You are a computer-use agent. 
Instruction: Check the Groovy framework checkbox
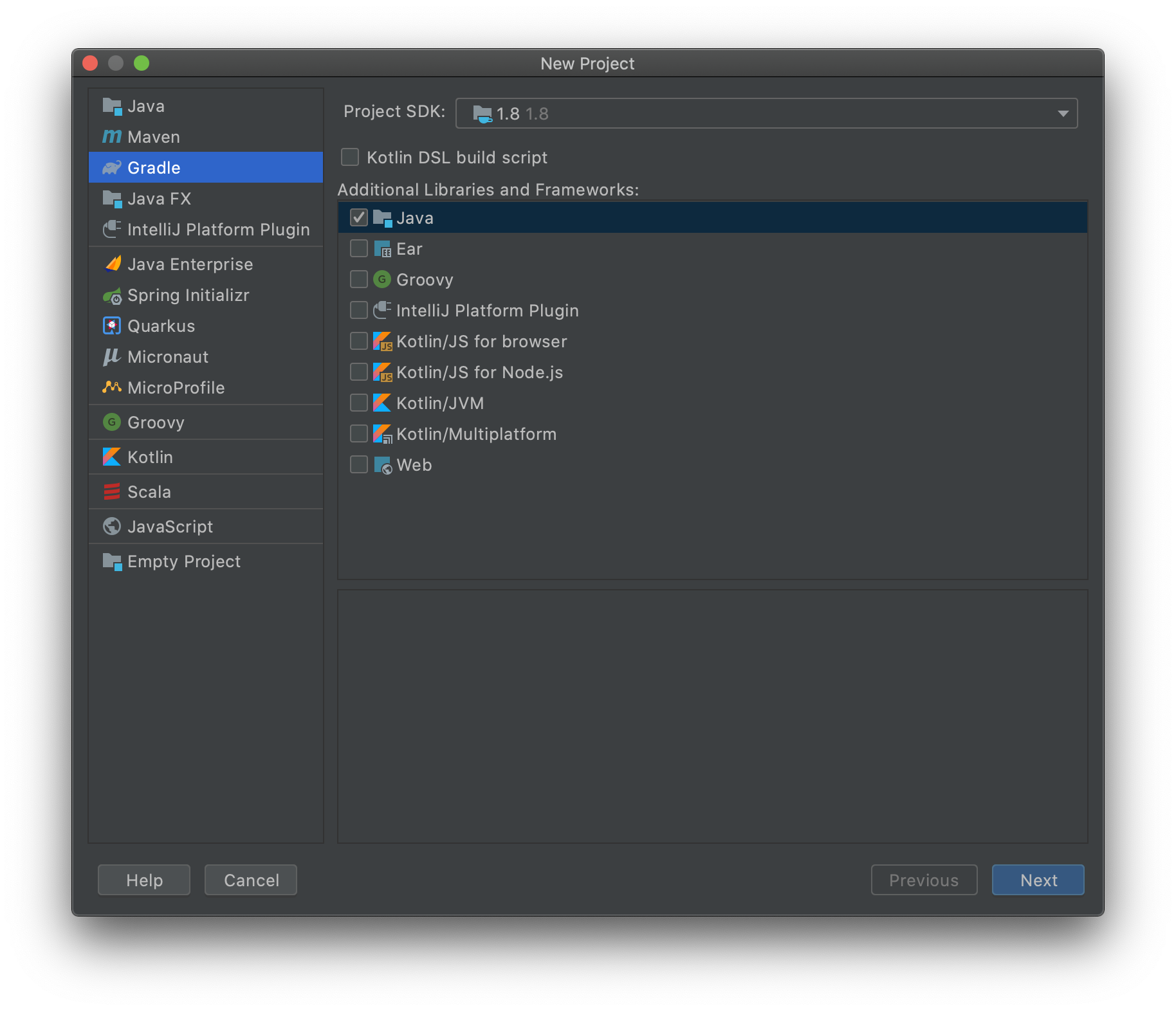tap(359, 279)
